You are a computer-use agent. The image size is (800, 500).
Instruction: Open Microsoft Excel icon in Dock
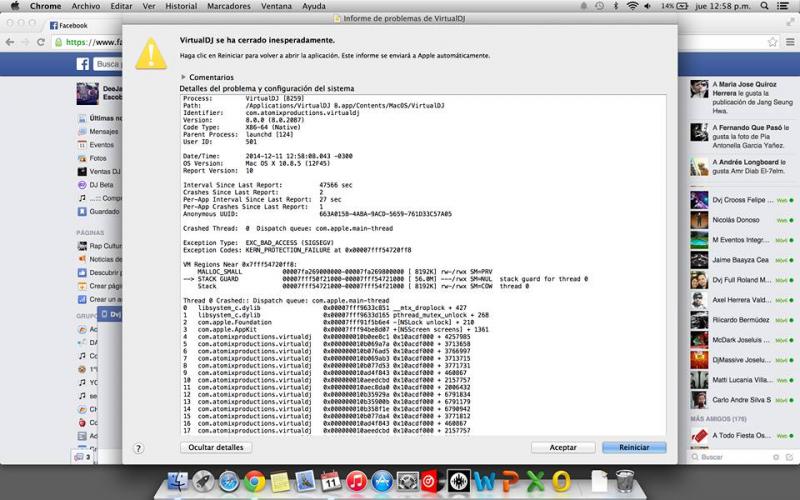[535, 481]
